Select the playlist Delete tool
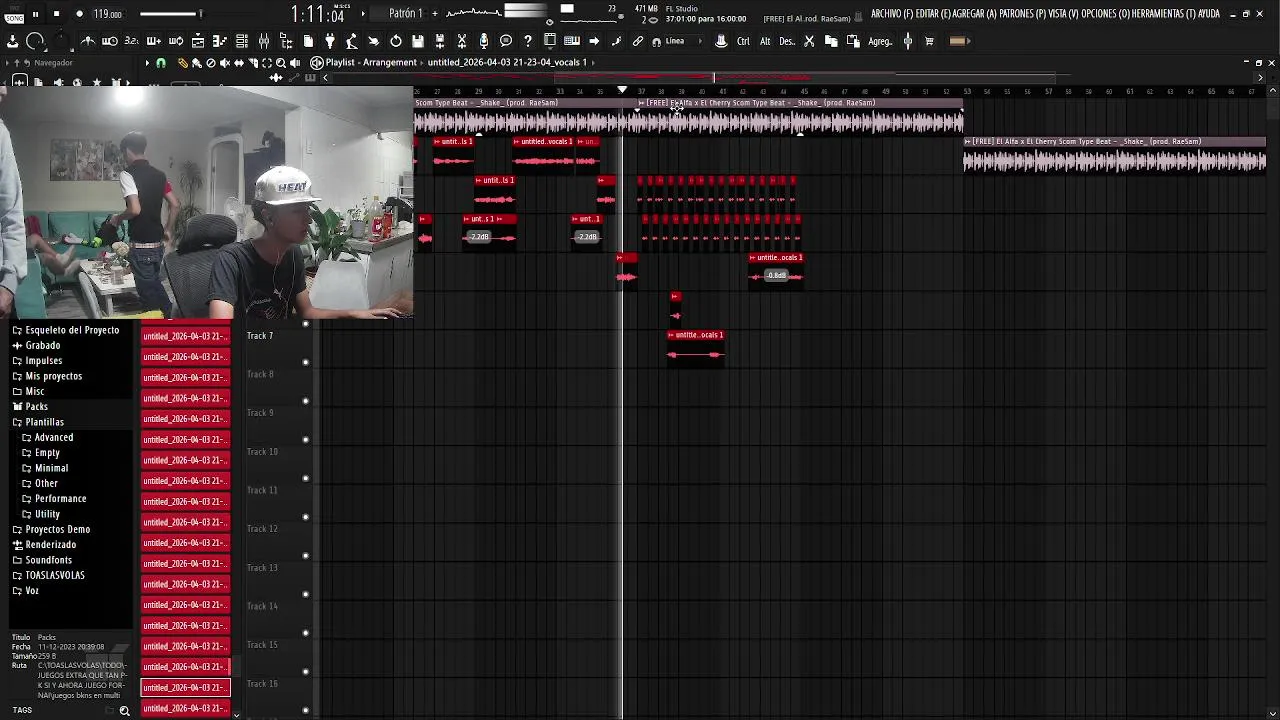Screen dimensions: 1280x720 coord(210,62)
